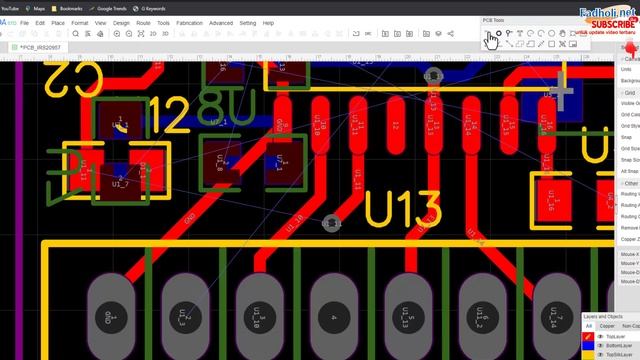The height and width of the screenshot is (360, 640).
Task: Select the Rectangle tool in PCB Tools
Action: 551,44
